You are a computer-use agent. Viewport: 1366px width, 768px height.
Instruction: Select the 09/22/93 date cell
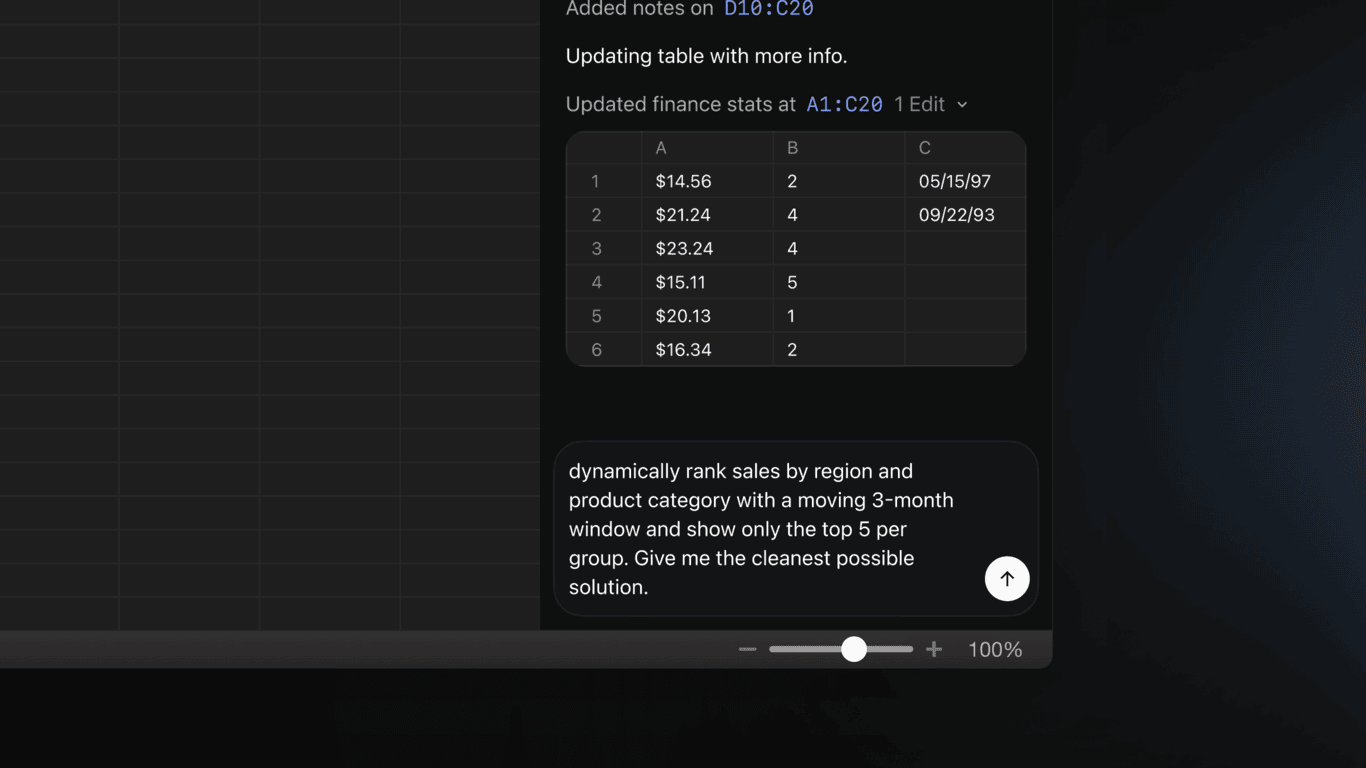pyautogui.click(x=965, y=215)
